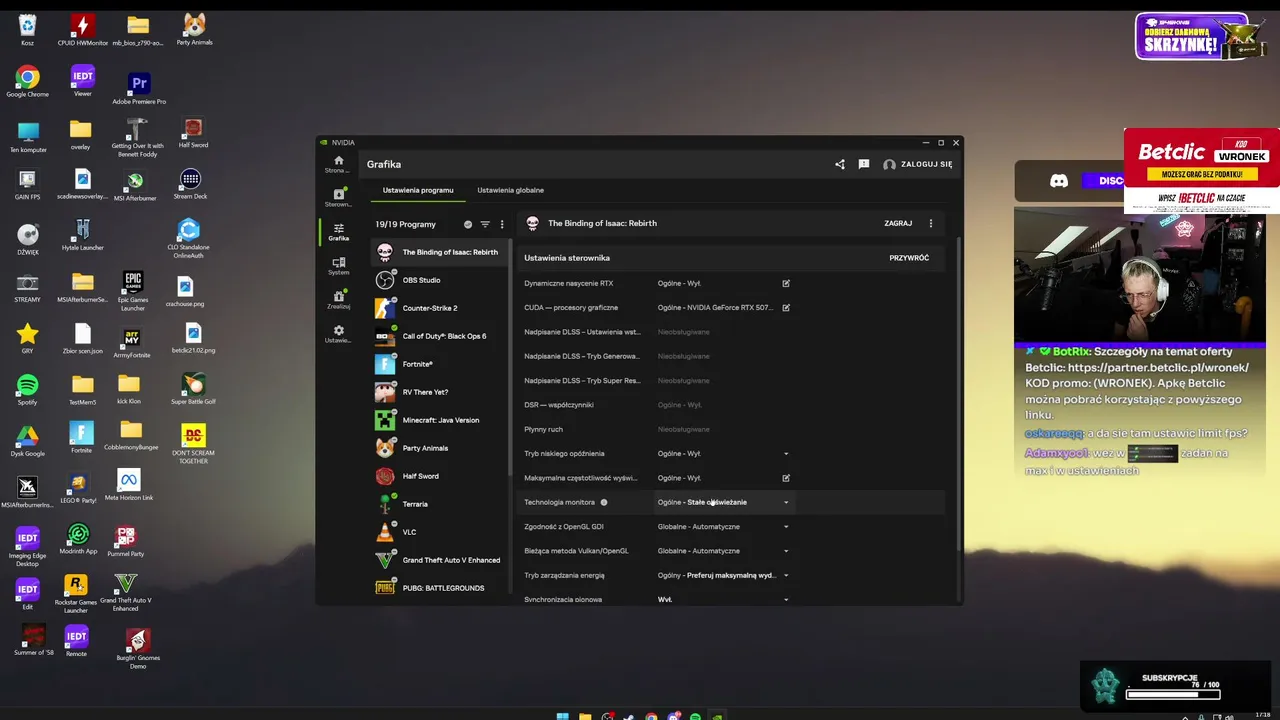Switch to Ustawienia programu tab

click(x=418, y=190)
